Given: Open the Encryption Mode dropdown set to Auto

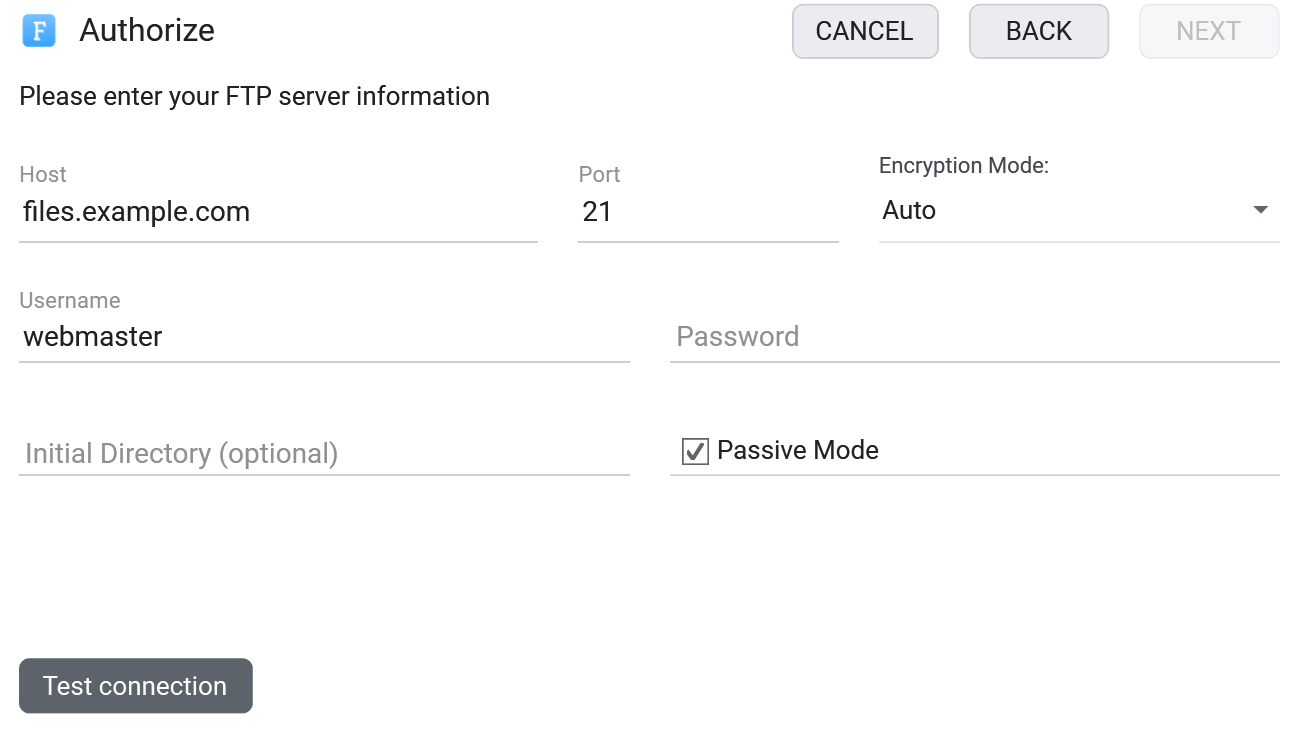Looking at the screenshot, I should tap(1079, 211).
